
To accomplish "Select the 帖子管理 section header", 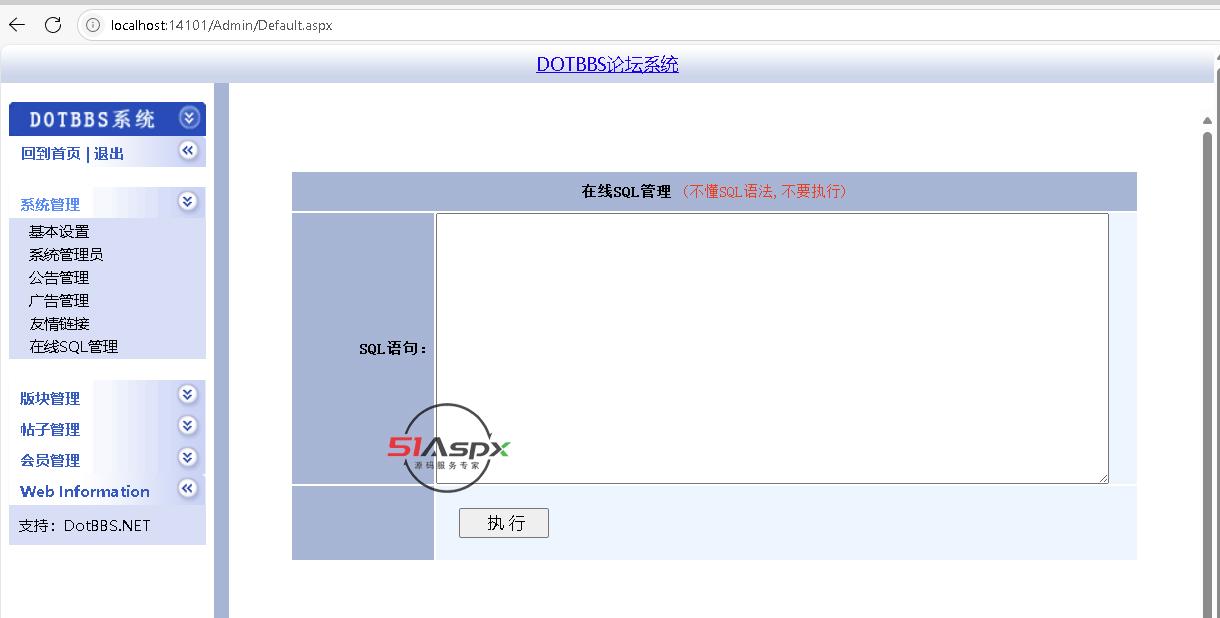I will click(50, 429).
